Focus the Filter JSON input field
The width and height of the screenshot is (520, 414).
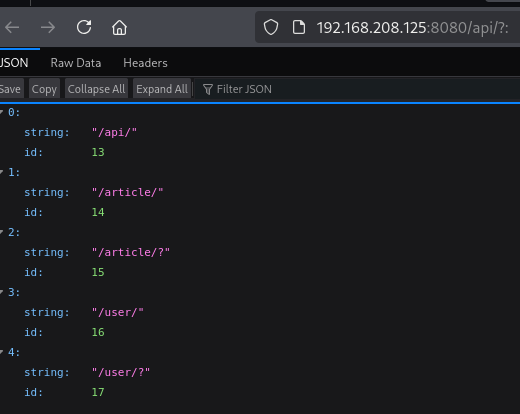tap(357, 89)
